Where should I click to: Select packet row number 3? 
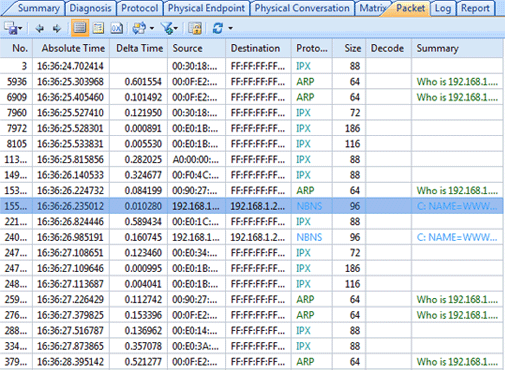click(251, 66)
